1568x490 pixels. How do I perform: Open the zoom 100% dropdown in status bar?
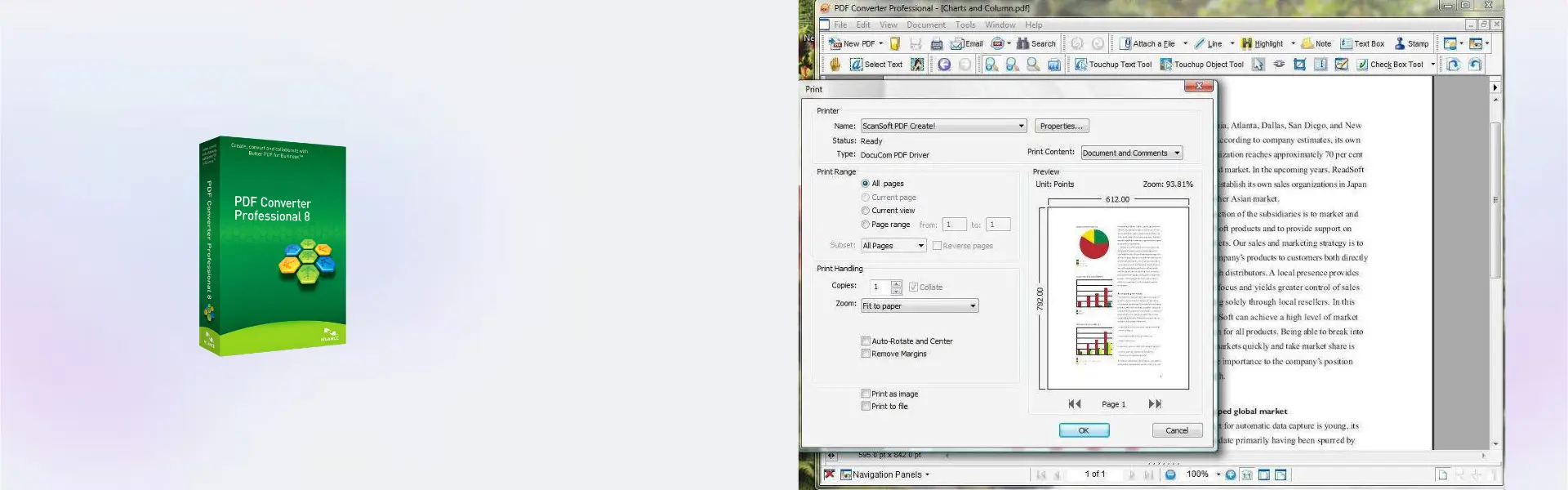[1218, 474]
